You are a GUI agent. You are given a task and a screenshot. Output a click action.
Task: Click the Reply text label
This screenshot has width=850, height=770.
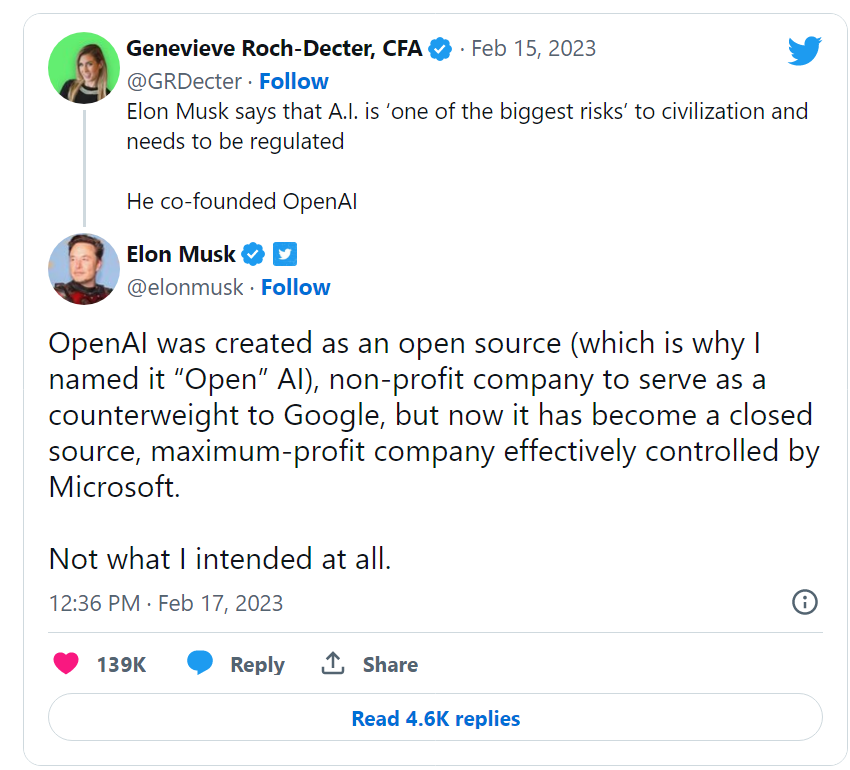point(257,665)
